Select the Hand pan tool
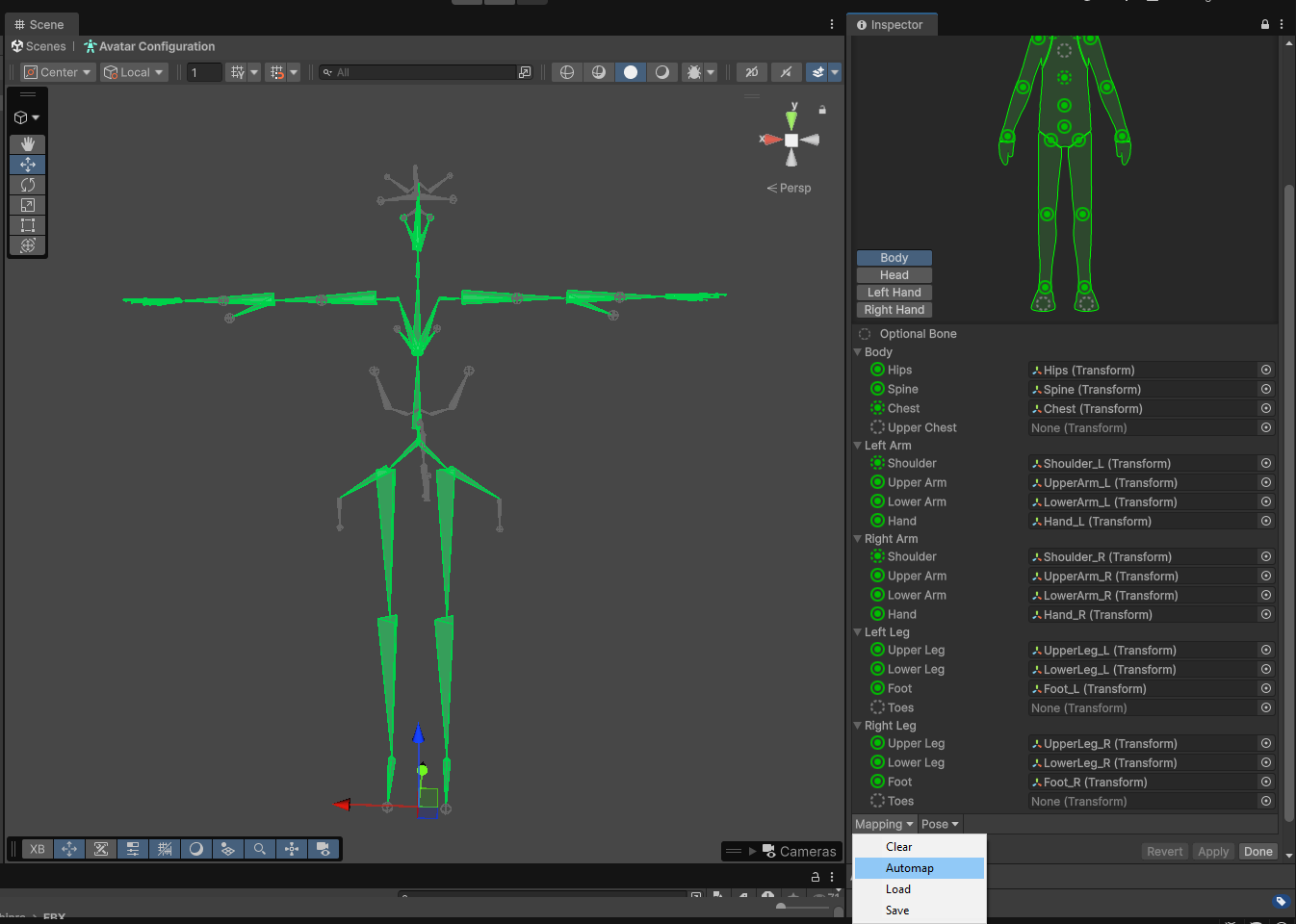Viewport: 1296px width, 924px height. pyautogui.click(x=27, y=144)
